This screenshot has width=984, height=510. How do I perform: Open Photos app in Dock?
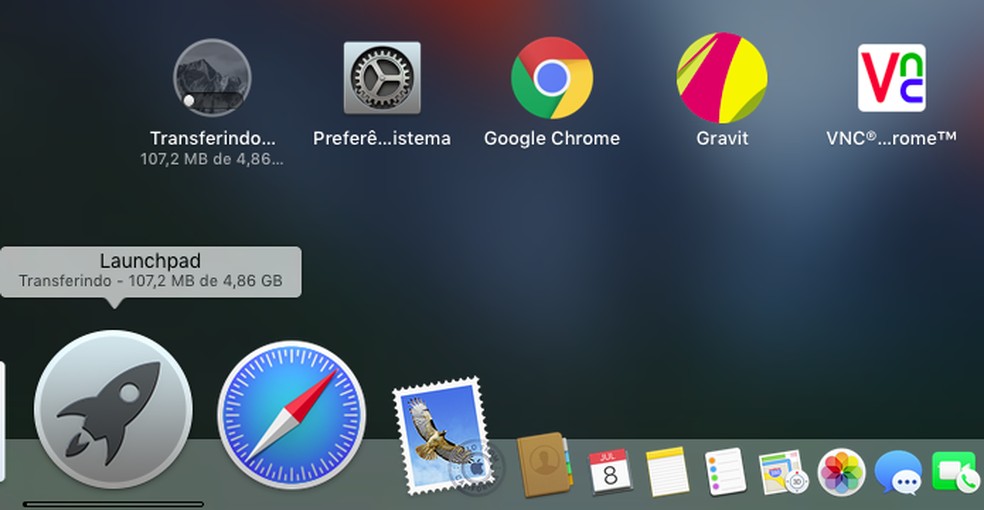[x=842, y=472]
